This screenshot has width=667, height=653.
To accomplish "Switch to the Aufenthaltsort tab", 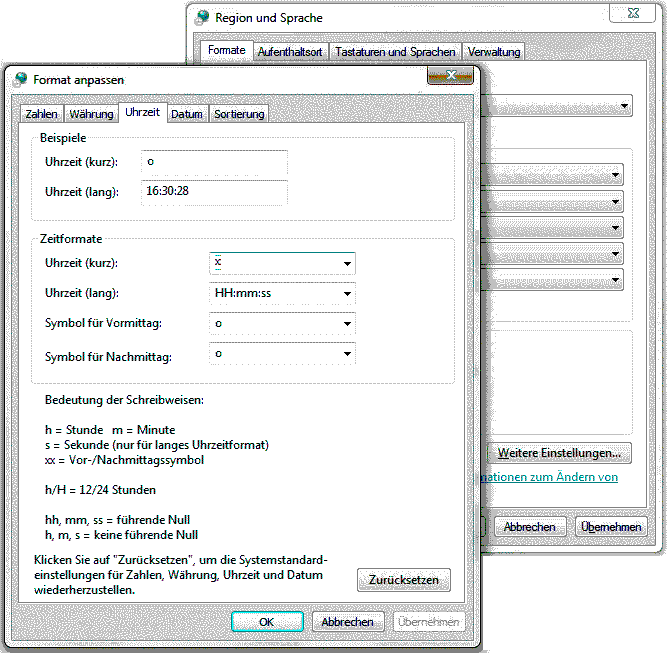I will (x=290, y=51).
